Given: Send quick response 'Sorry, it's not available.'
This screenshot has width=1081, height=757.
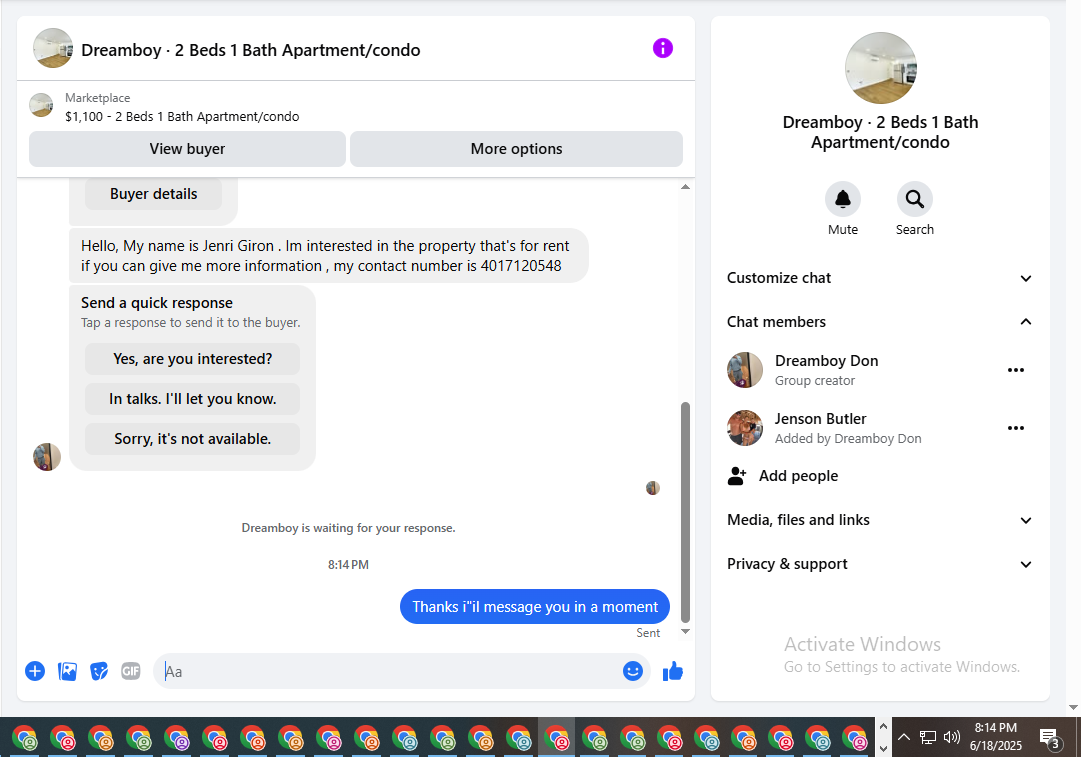Looking at the screenshot, I should (x=192, y=439).
